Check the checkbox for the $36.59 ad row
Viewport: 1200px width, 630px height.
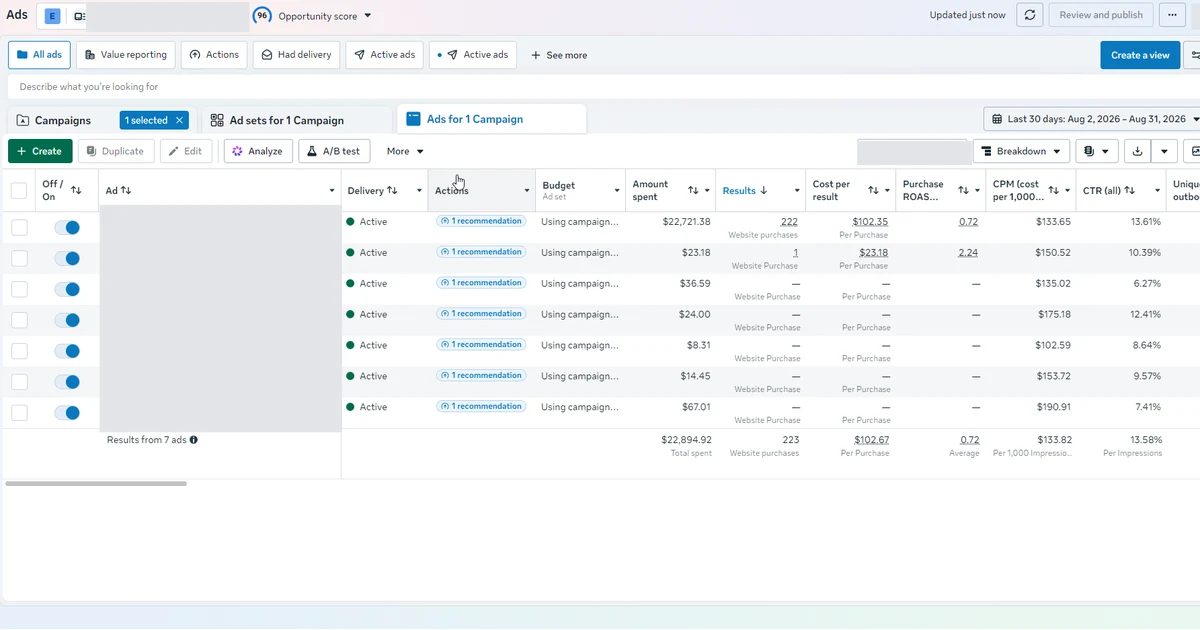pos(19,289)
